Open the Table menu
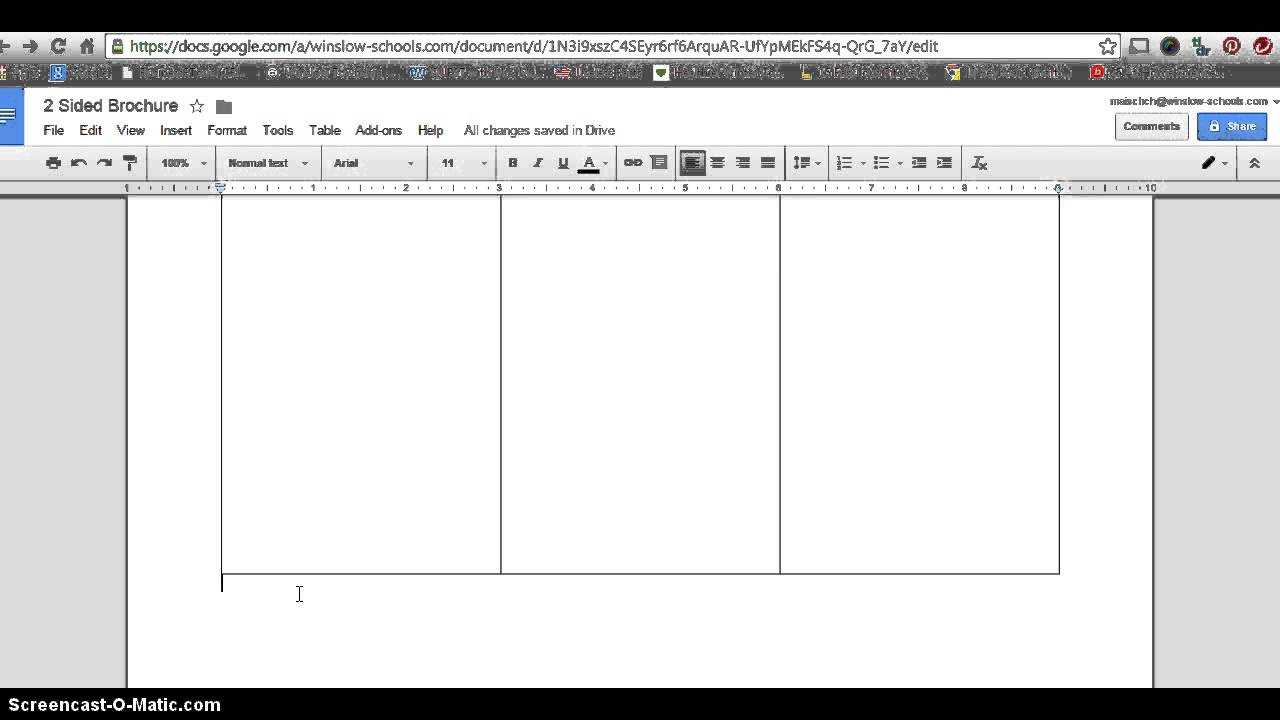Image resolution: width=1280 pixels, height=720 pixels. [324, 130]
